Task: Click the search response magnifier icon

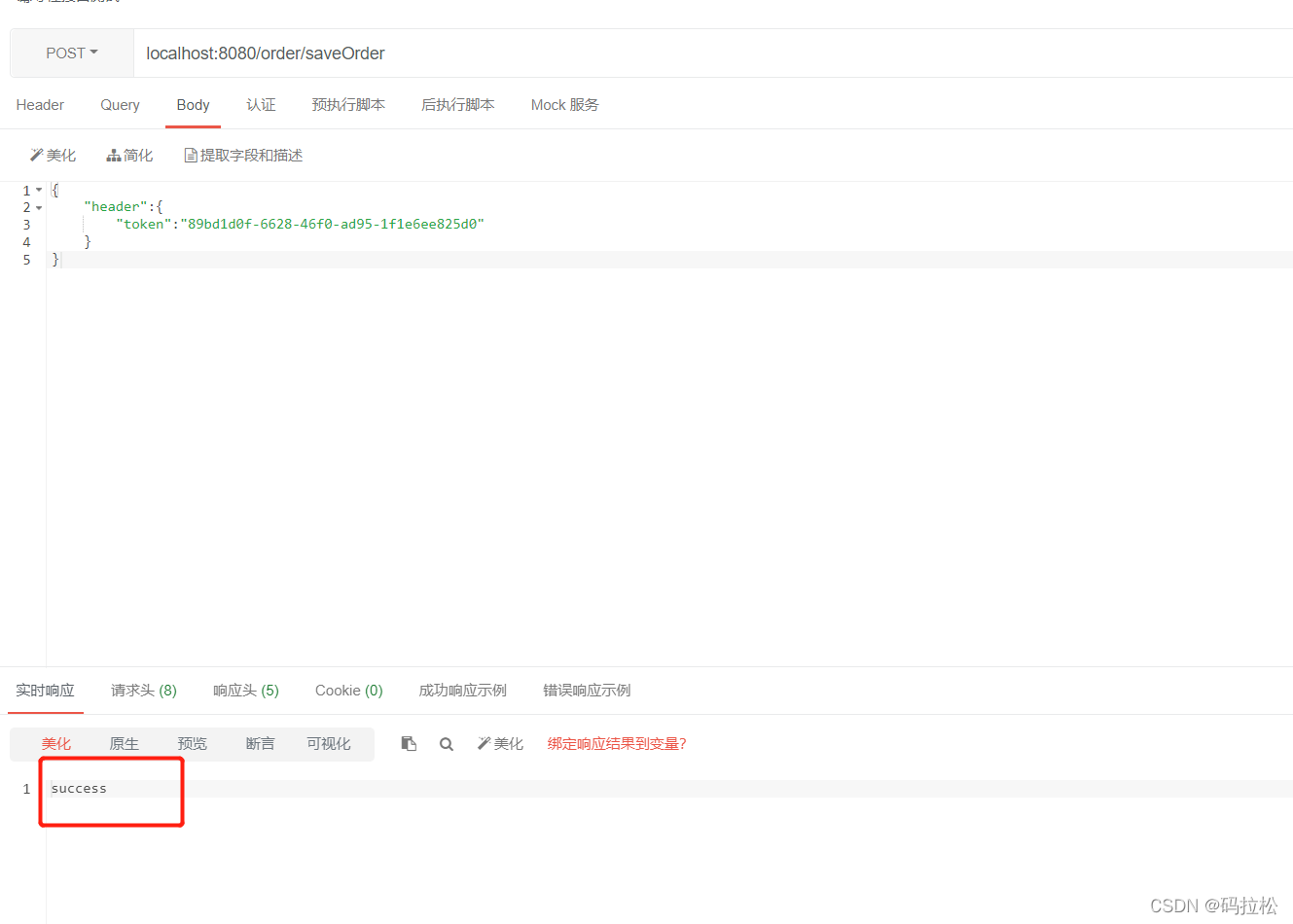Action: 447,744
